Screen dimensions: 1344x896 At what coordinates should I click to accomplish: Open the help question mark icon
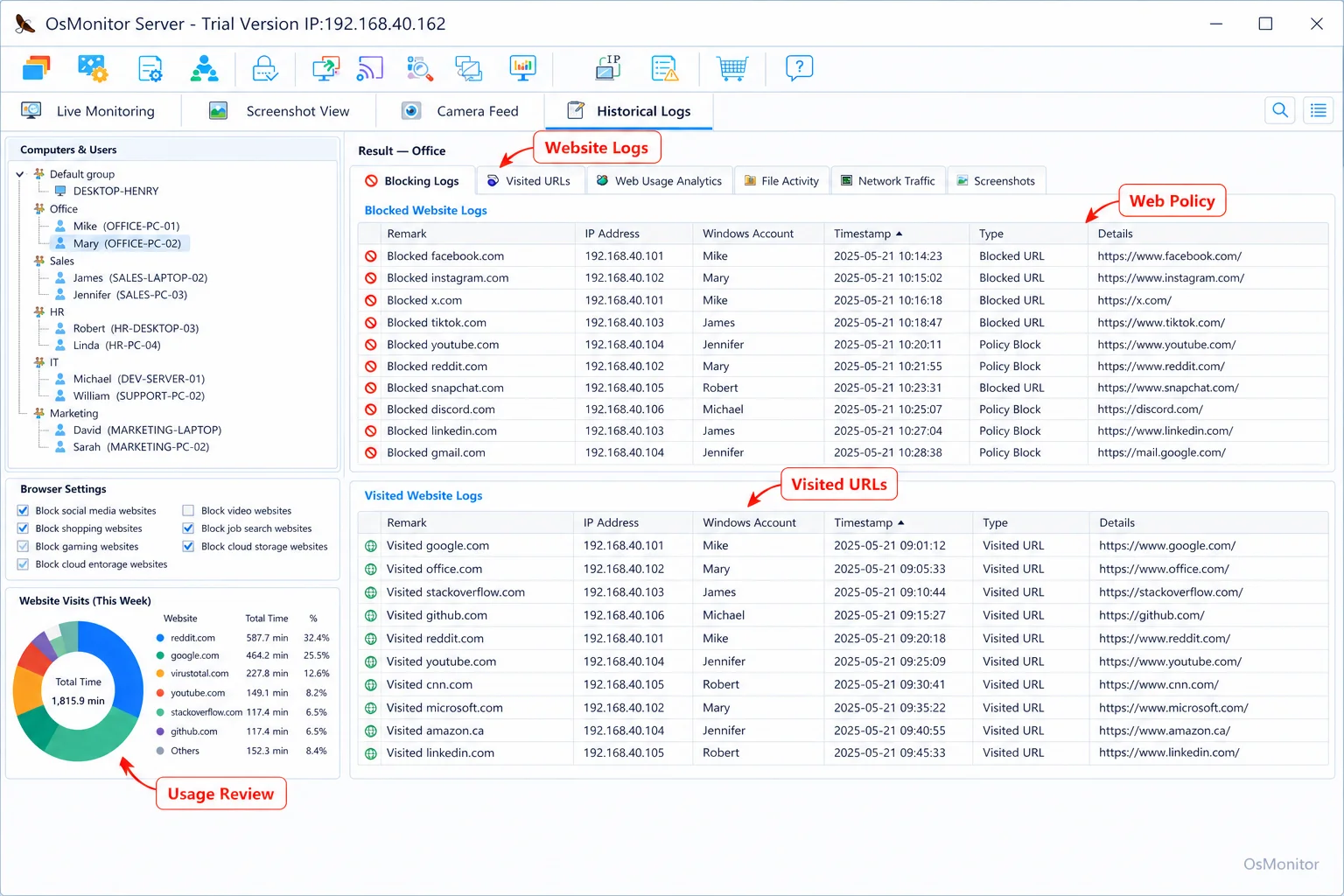pos(799,68)
